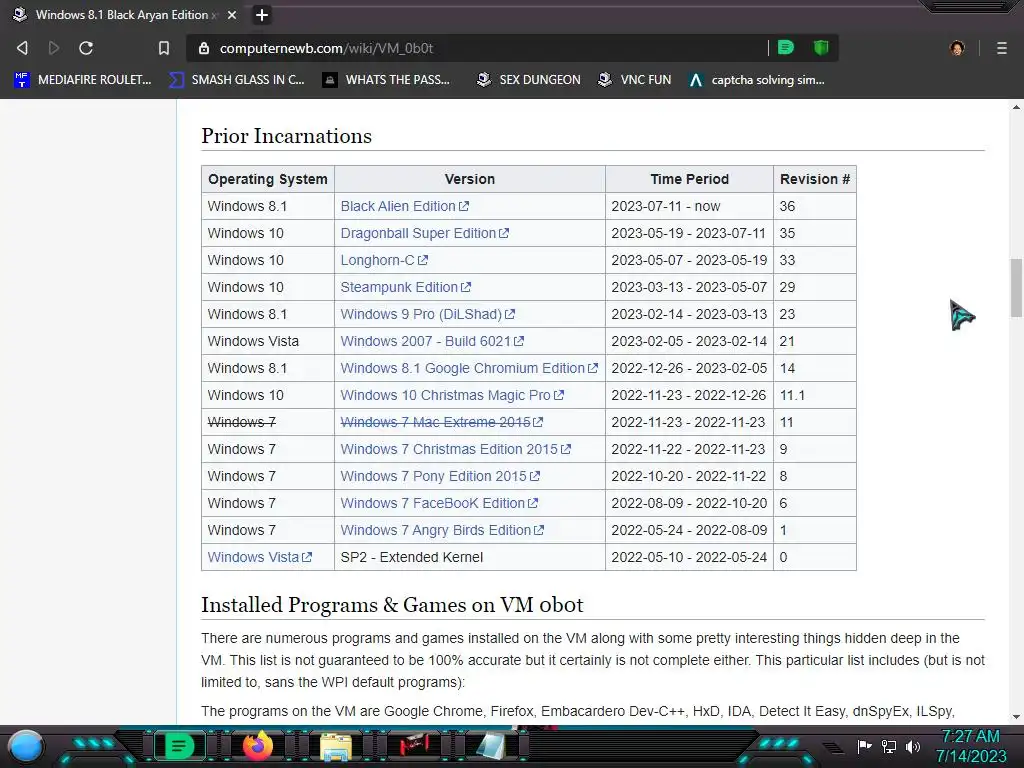Follow the Longhorn-C link
Image resolution: width=1024 pixels, height=768 pixels.
point(384,260)
